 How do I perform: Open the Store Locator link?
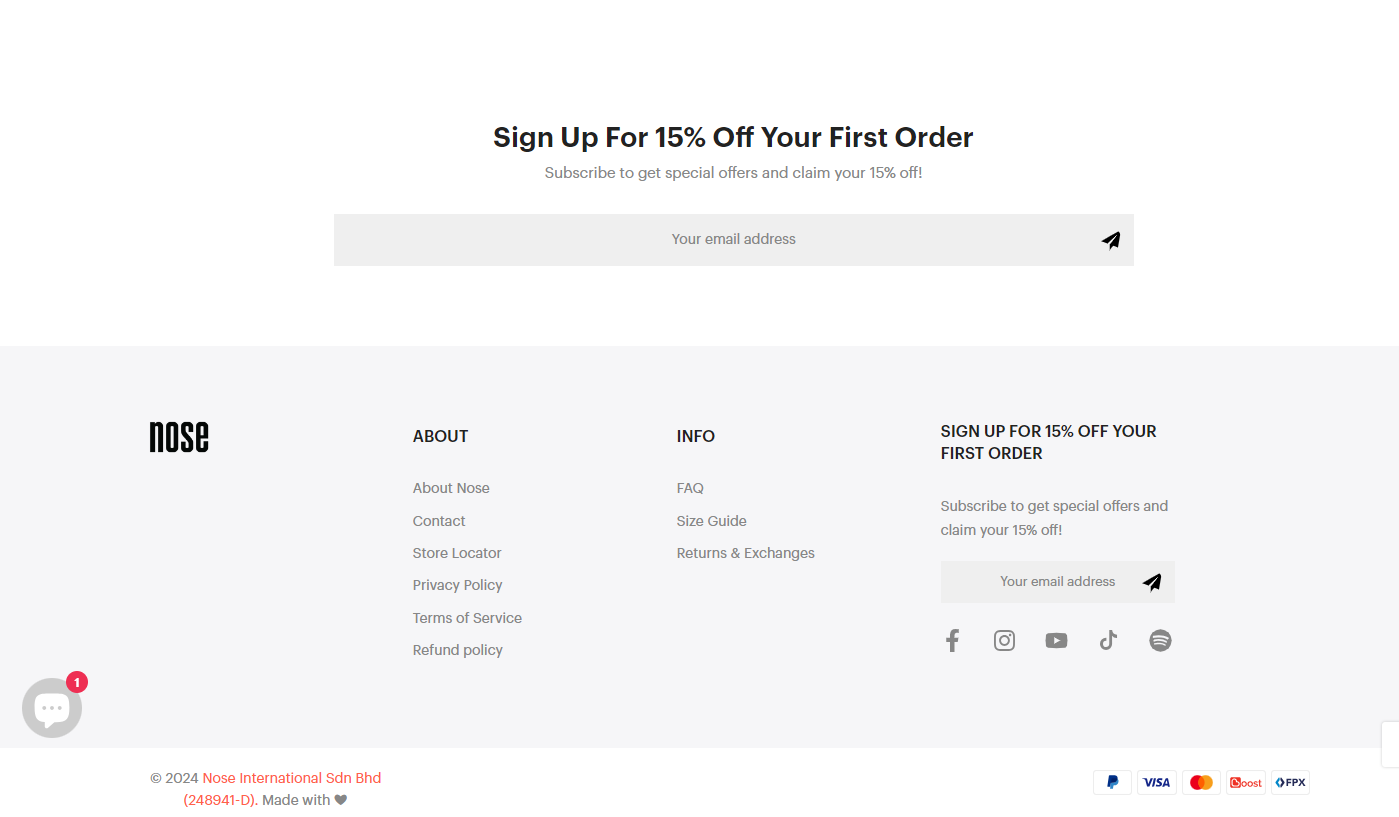(457, 553)
